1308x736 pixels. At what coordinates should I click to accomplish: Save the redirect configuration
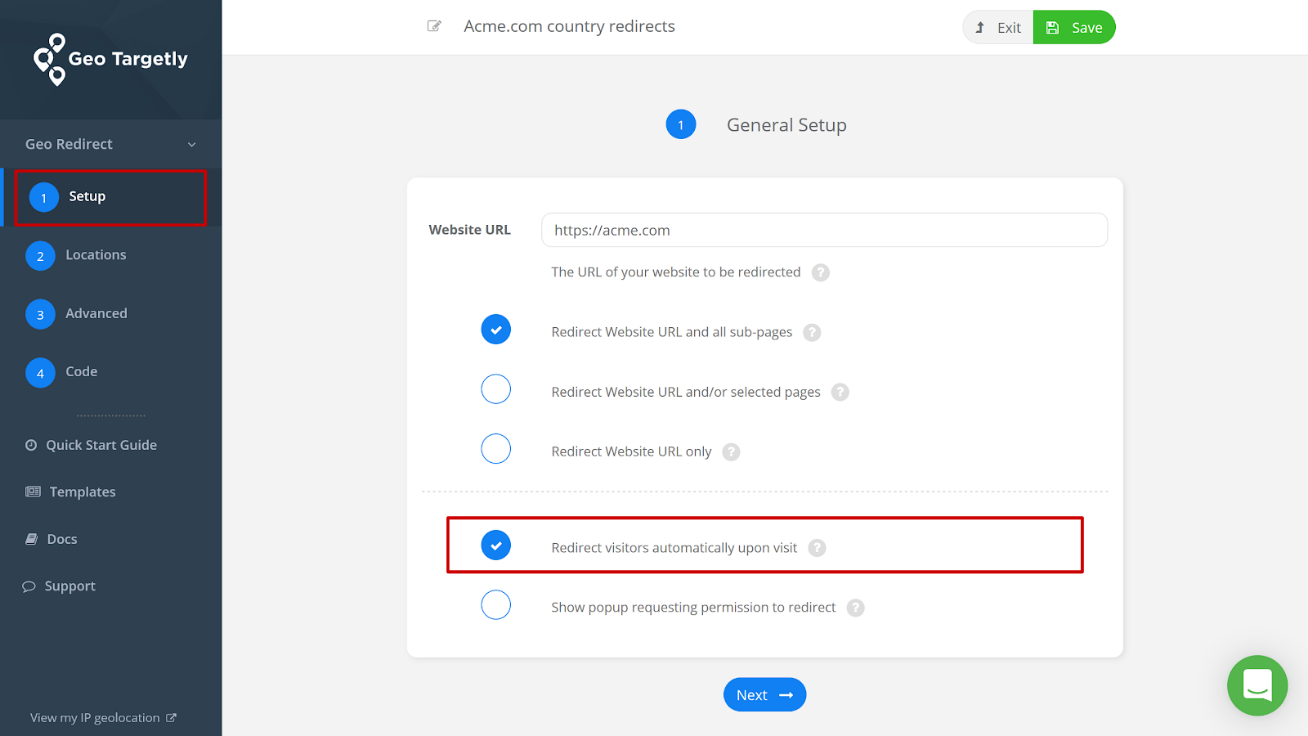click(1074, 27)
